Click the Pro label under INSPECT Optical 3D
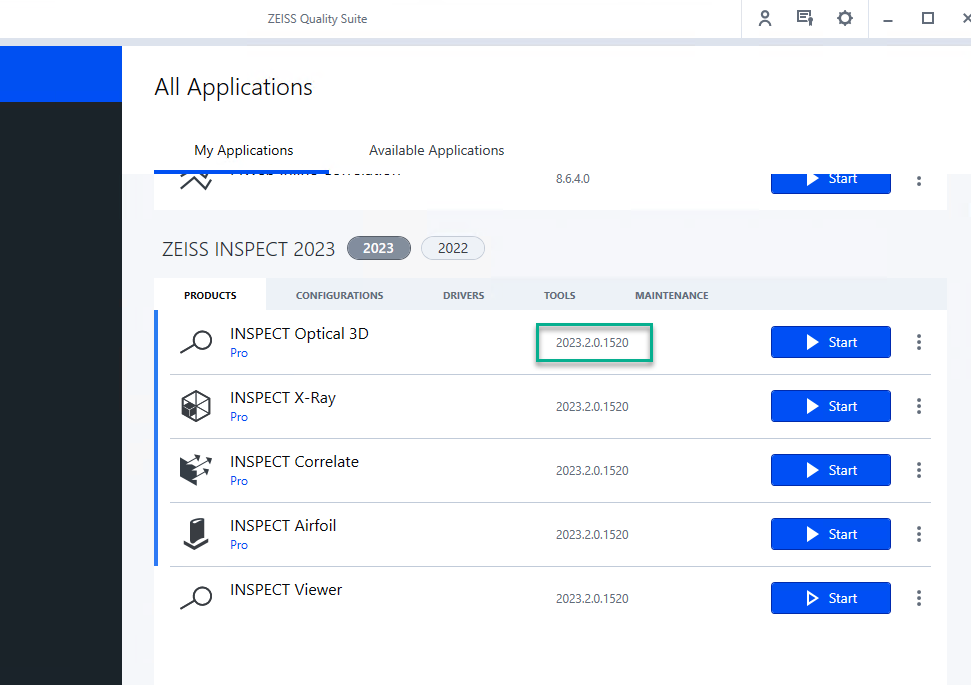 (x=239, y=353)
